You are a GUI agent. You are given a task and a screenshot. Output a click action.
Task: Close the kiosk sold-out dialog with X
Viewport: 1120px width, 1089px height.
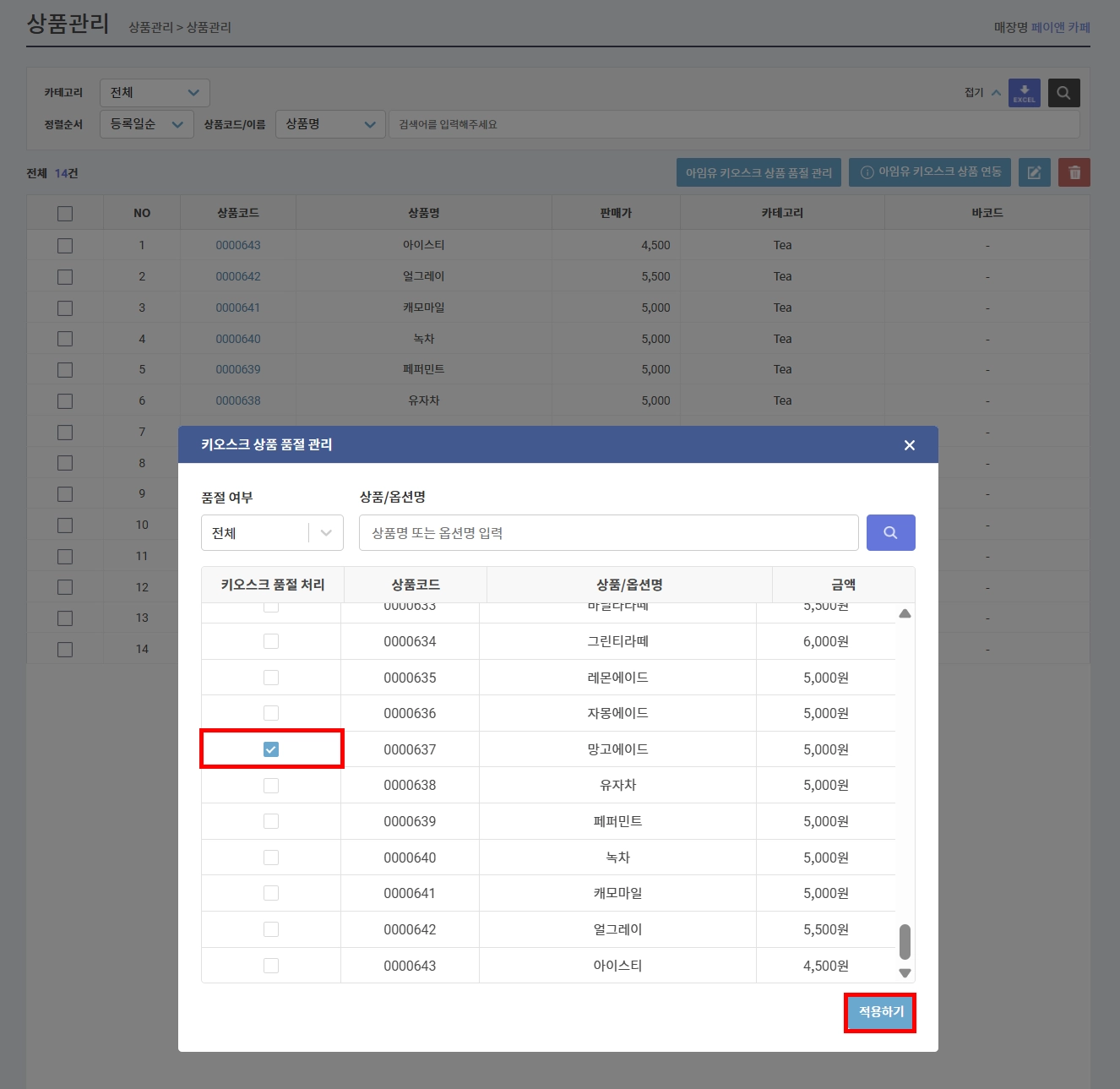coord(910,445)
